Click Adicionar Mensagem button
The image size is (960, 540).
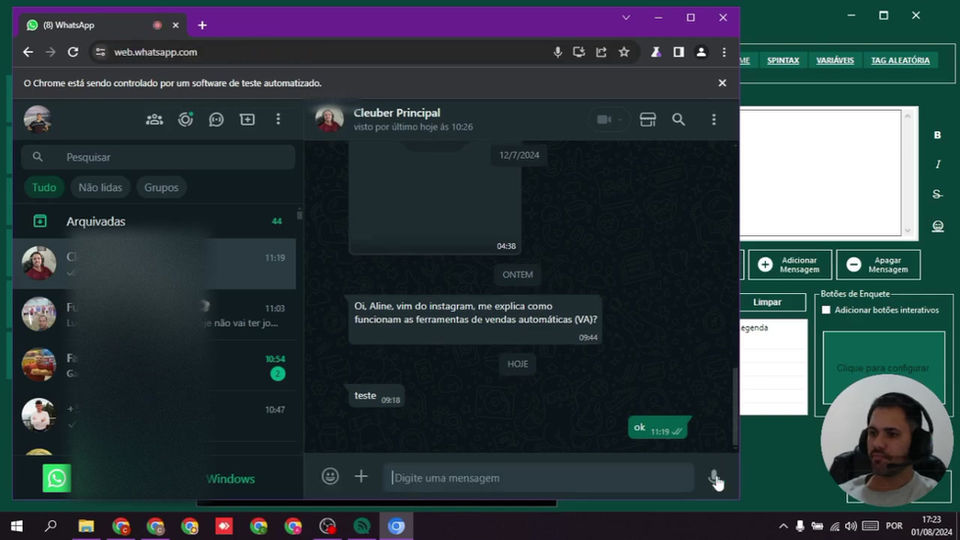click(x=790, y=264)
